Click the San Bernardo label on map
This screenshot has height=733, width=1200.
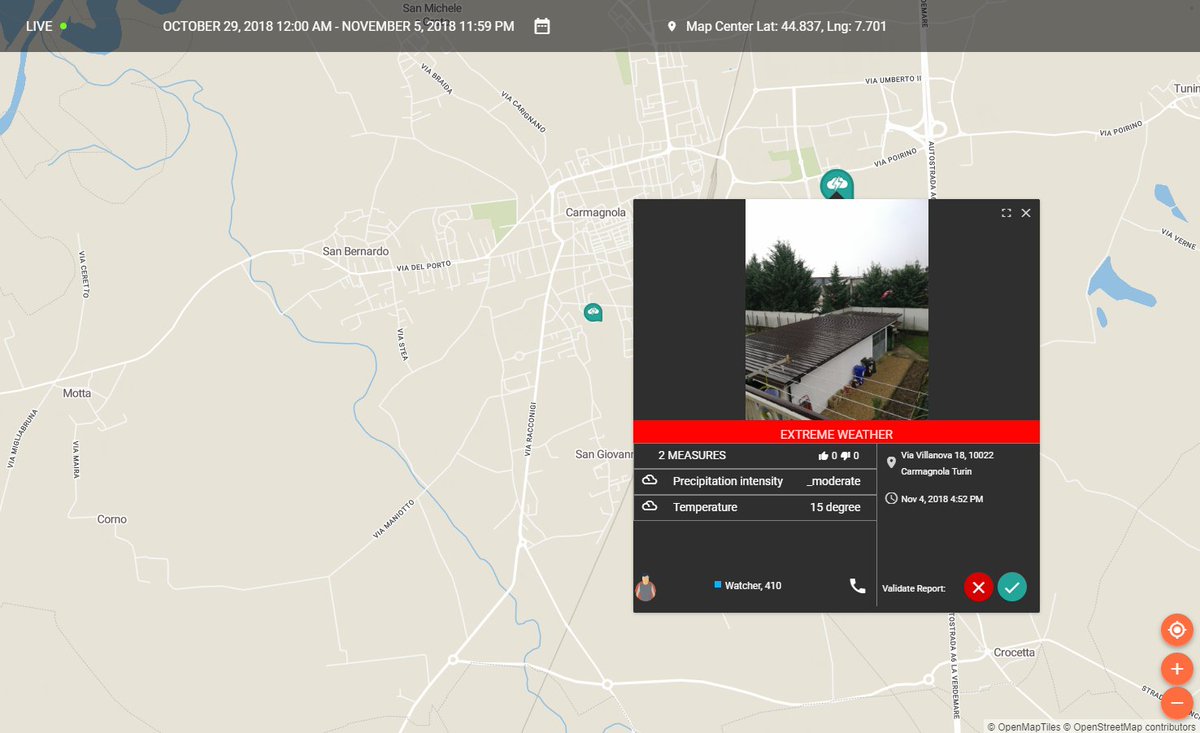pos(356,251)
